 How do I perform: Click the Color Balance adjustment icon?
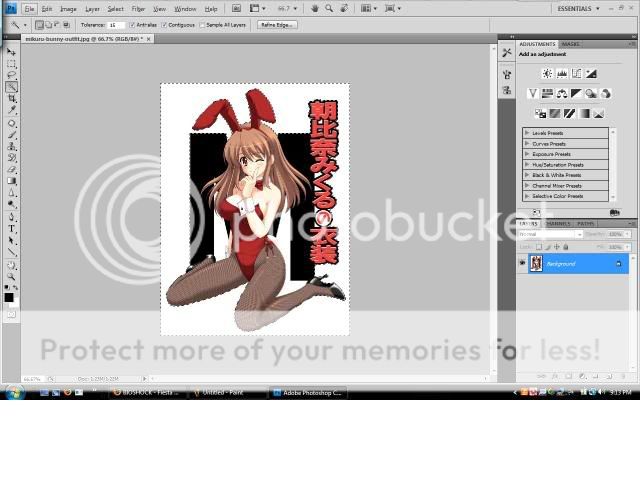tap(562, 93)
